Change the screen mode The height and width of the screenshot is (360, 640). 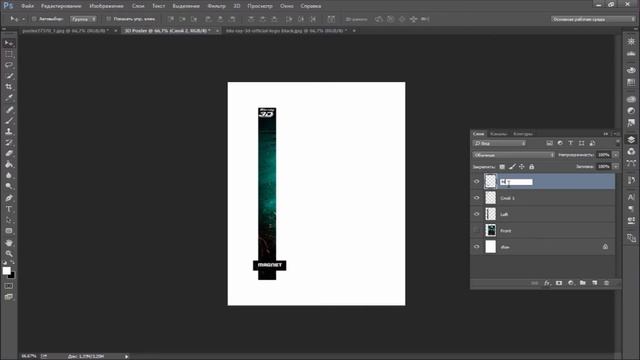click(9, 297)
